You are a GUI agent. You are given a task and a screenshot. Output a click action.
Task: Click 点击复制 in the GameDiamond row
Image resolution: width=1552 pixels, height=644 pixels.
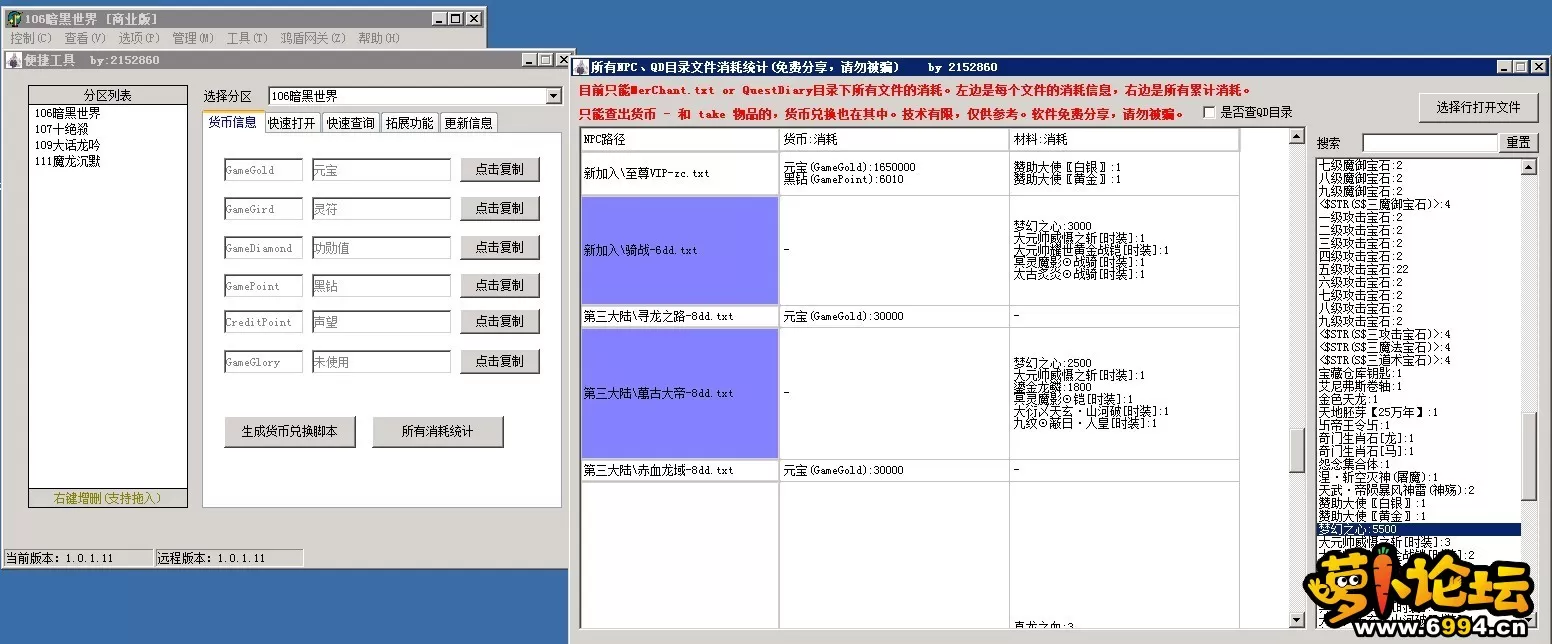[x=499, y=247]
